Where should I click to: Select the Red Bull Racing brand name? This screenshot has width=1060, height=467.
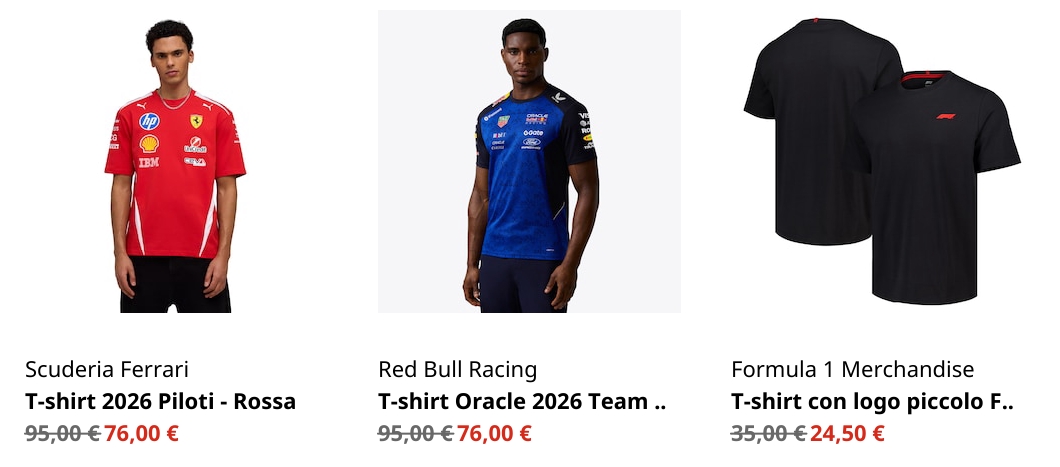point(458,370)
